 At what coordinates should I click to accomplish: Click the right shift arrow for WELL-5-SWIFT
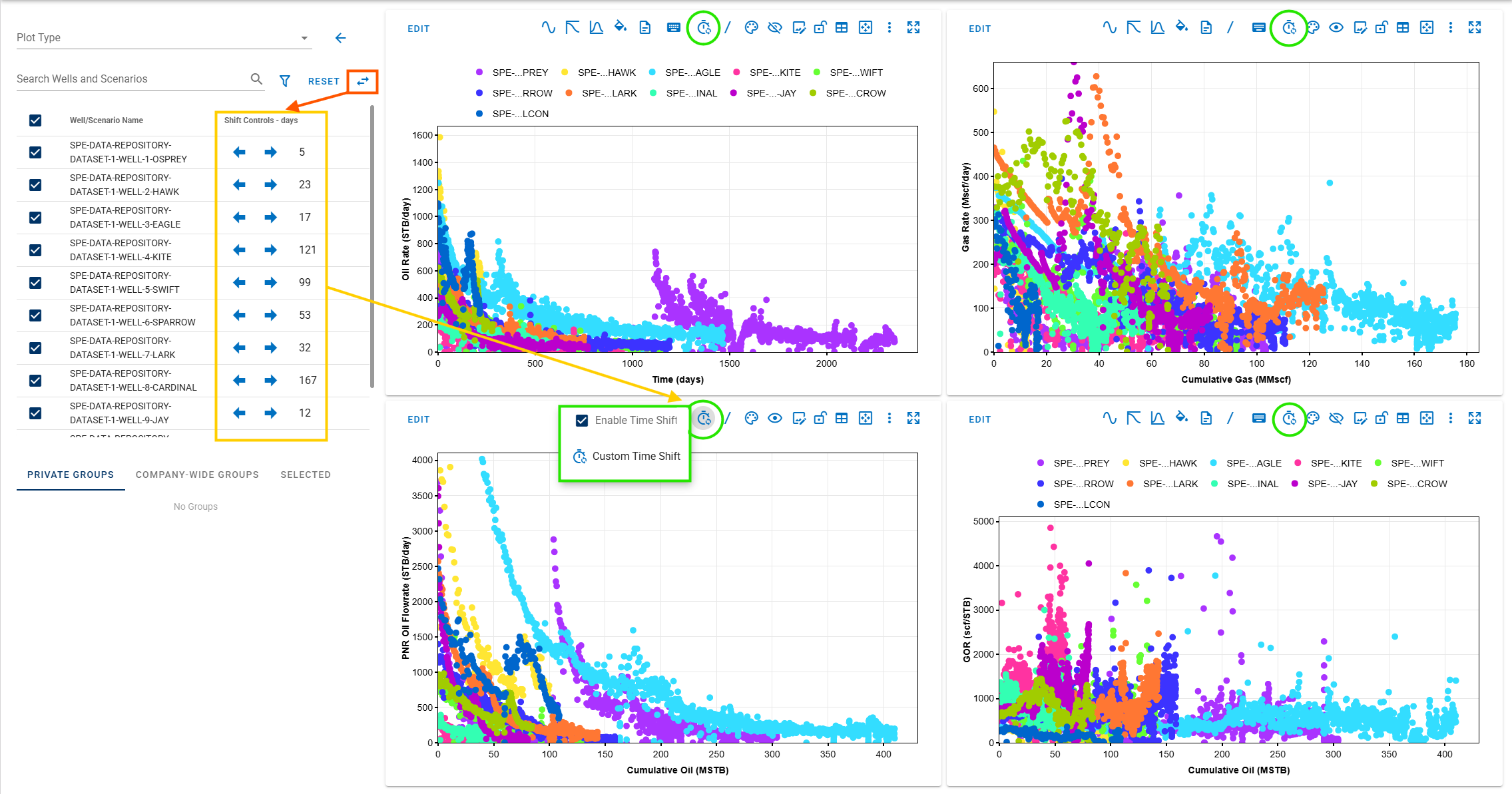(x=270, y=283)
